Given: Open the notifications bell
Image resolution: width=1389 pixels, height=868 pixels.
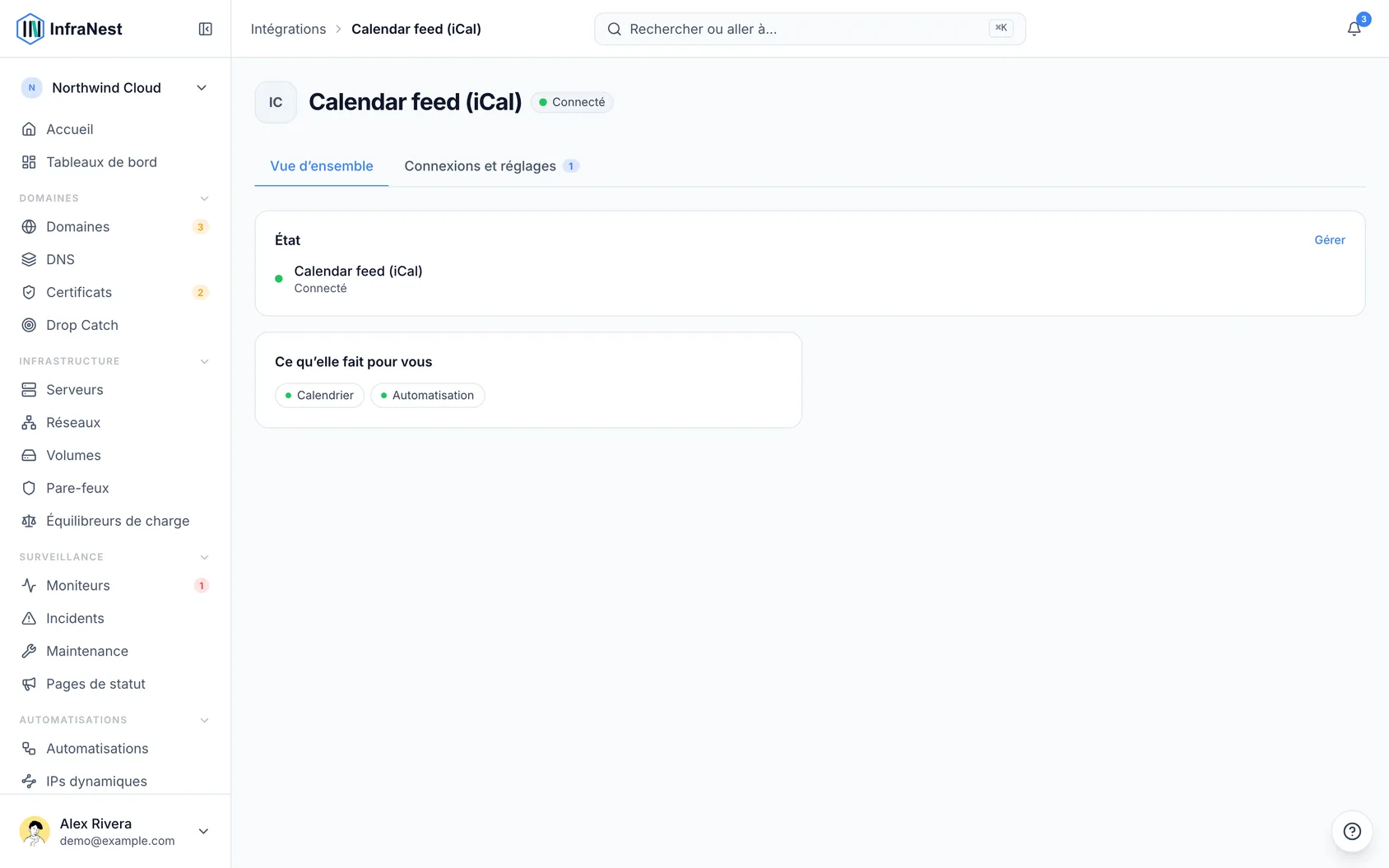Looking at the screenshot, I should [1354, 29].
